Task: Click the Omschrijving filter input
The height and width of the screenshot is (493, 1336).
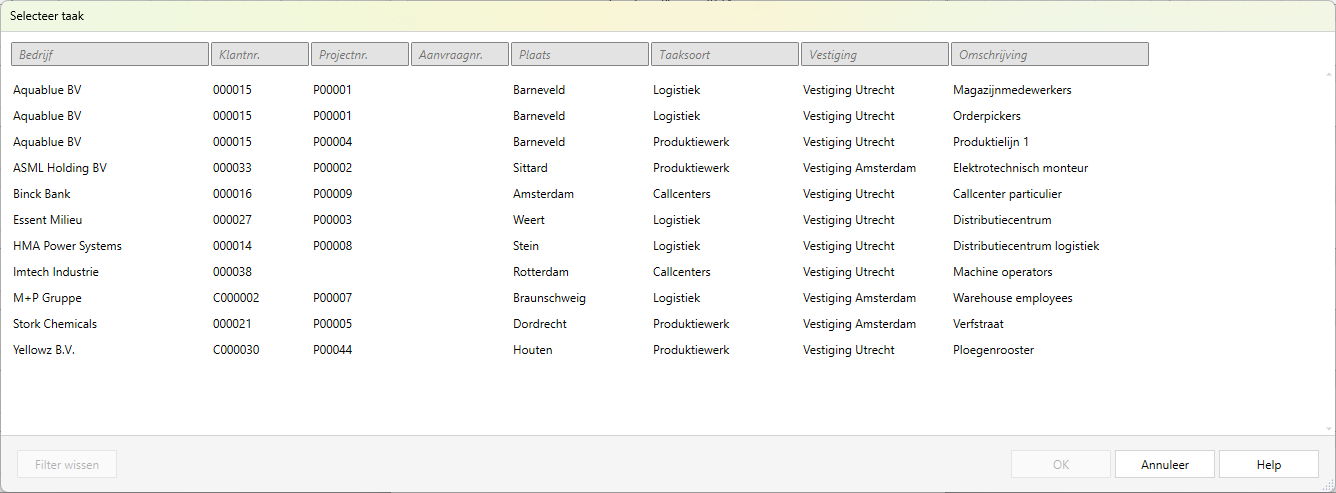Action: 1048,55
